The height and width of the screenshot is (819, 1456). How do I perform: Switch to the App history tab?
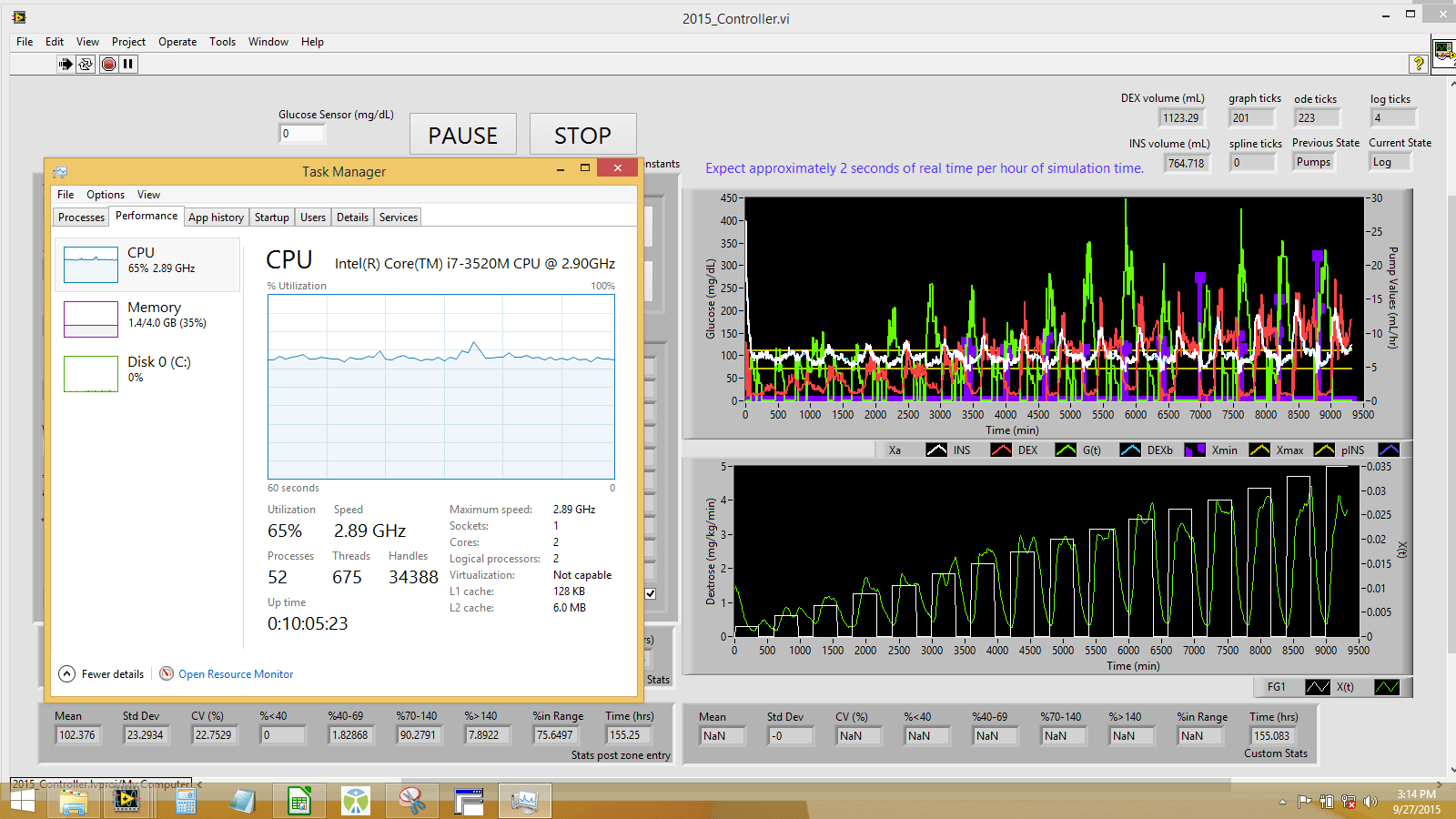coord(216,217)
